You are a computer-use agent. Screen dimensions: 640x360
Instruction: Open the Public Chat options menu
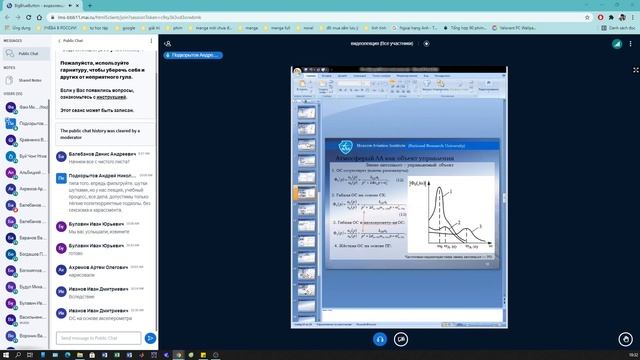coord(151,41)
